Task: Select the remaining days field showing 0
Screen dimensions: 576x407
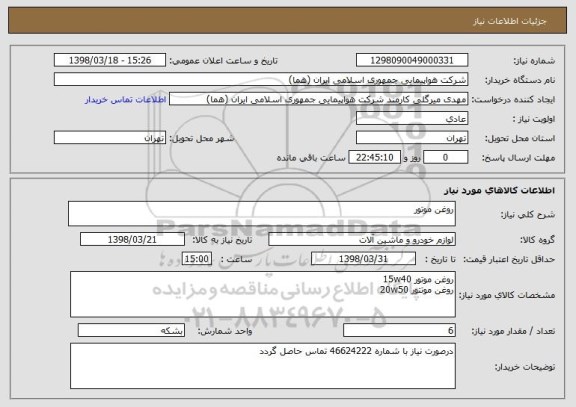Action: pyautogui.click(x=446, y=158)
